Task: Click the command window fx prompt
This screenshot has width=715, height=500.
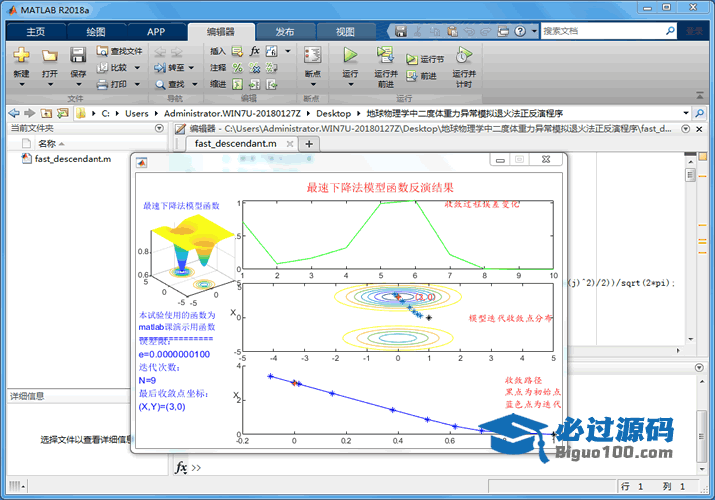Action: 181,467
